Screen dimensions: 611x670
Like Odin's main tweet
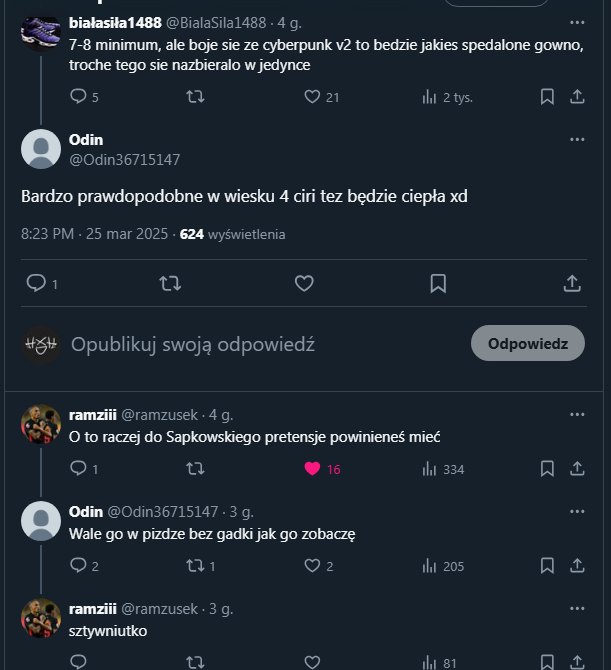point(304,284)
